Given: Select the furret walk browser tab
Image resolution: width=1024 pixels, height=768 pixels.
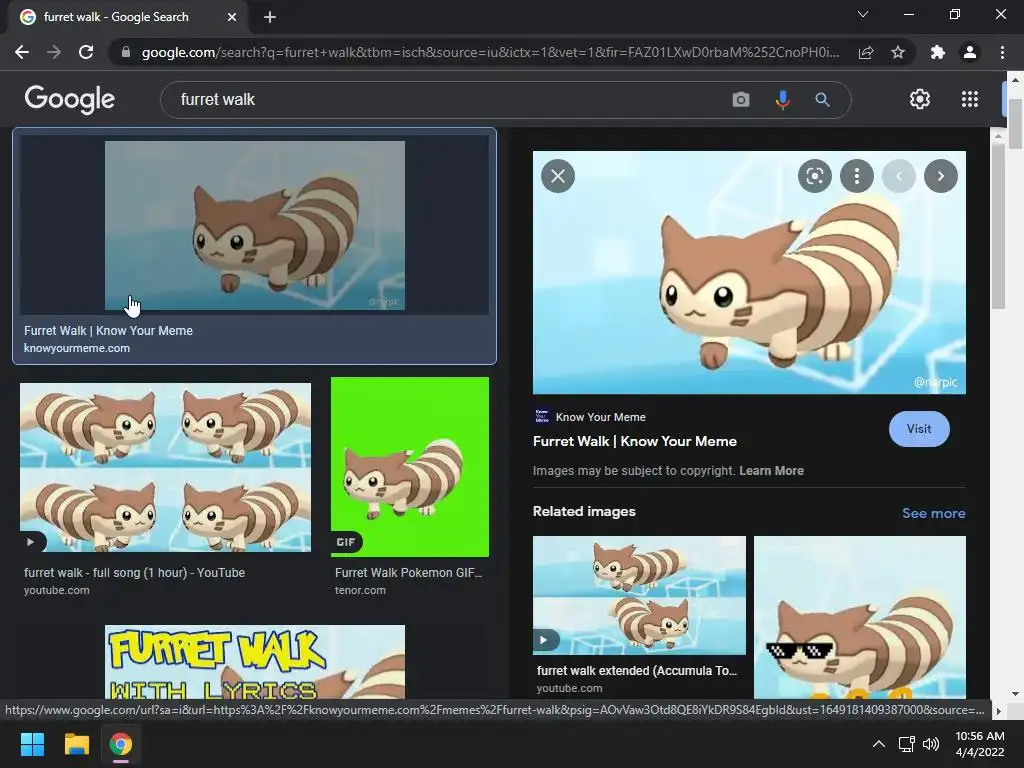Looking at the screenshot, I should point(127,17).
